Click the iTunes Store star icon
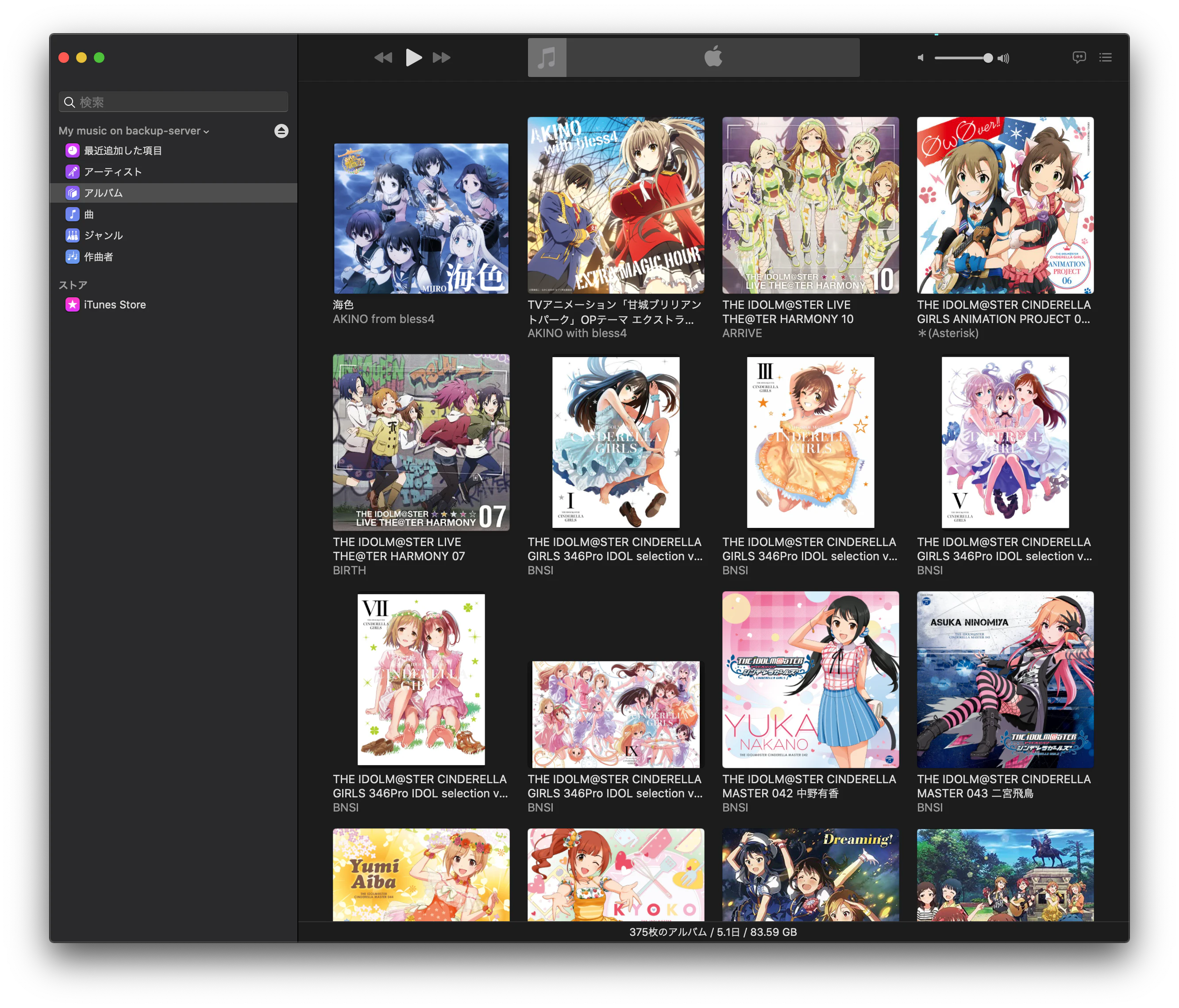Image resolution: width=1179 pixels, height=1008 pixels. (72, 305)
